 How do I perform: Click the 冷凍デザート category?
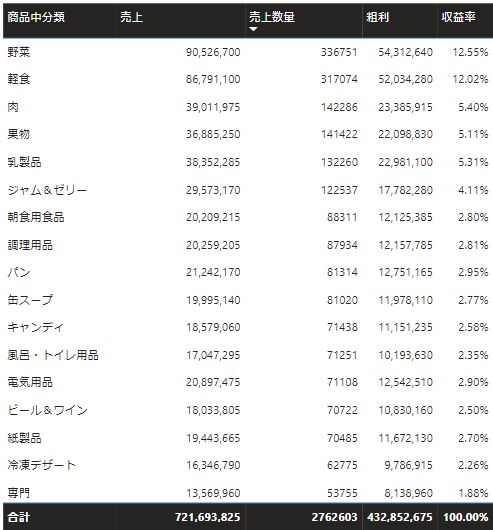[x=42, y=465]
